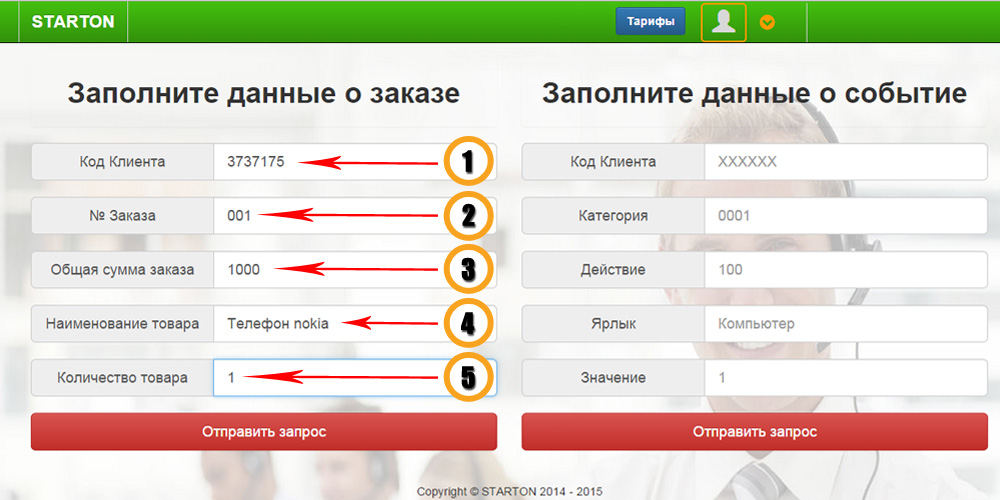Submit event form with right Отправить запрос
This screenshot has width=1000, height=500.
click(754, 432)
